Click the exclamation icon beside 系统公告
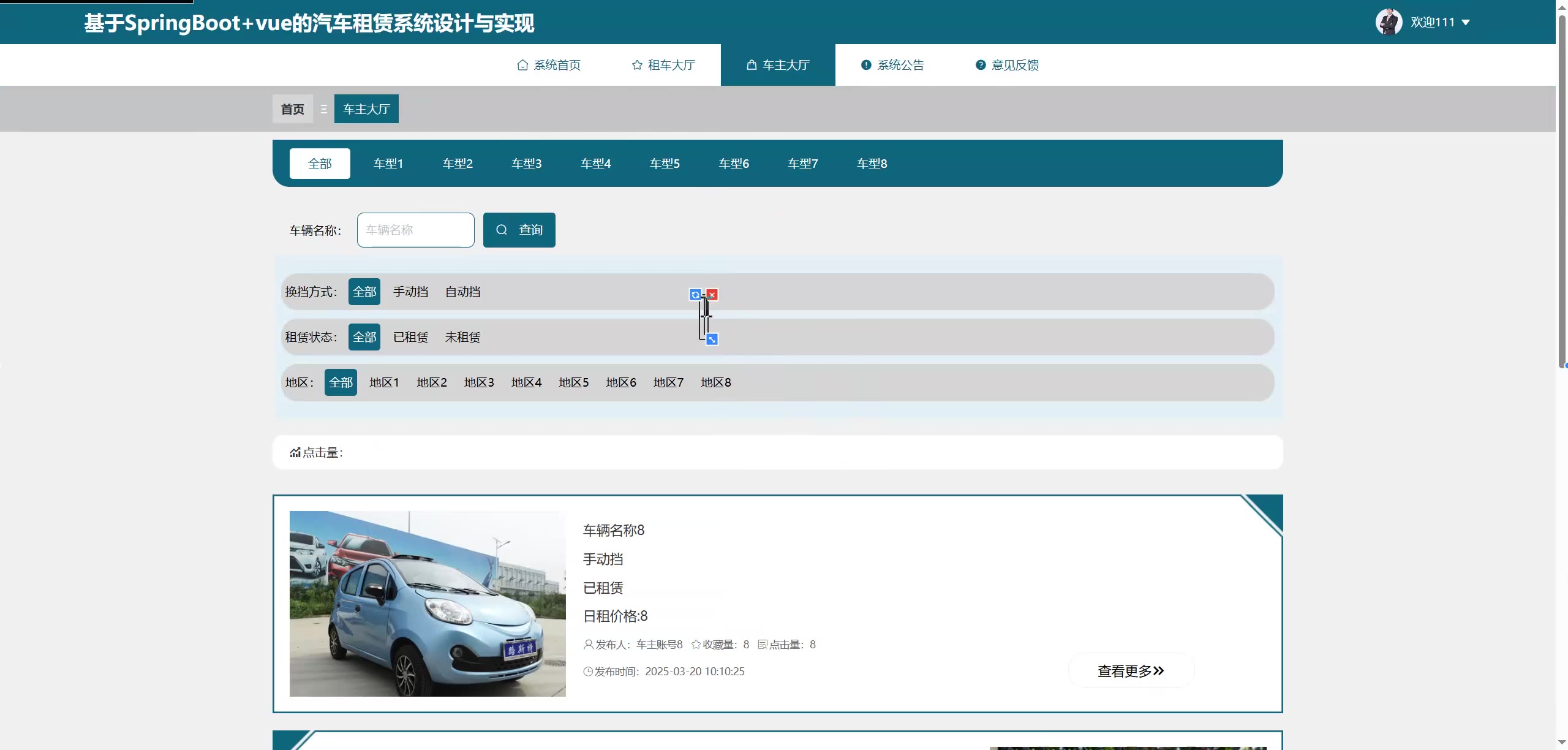This screenshot has width=1568, height=750. (866, 65)
